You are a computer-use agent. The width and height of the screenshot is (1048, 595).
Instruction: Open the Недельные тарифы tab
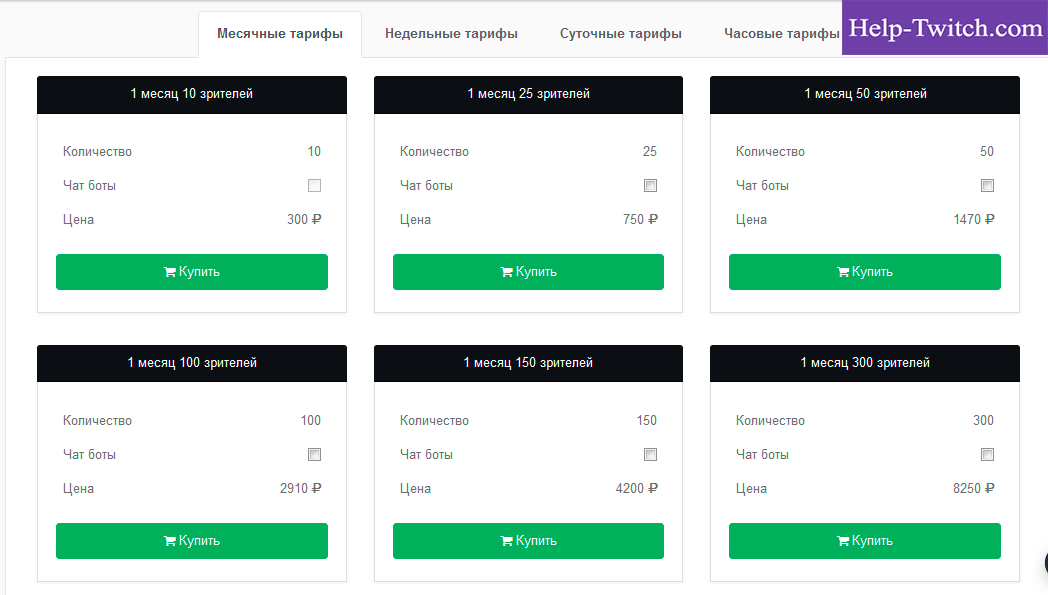(451, 34)
